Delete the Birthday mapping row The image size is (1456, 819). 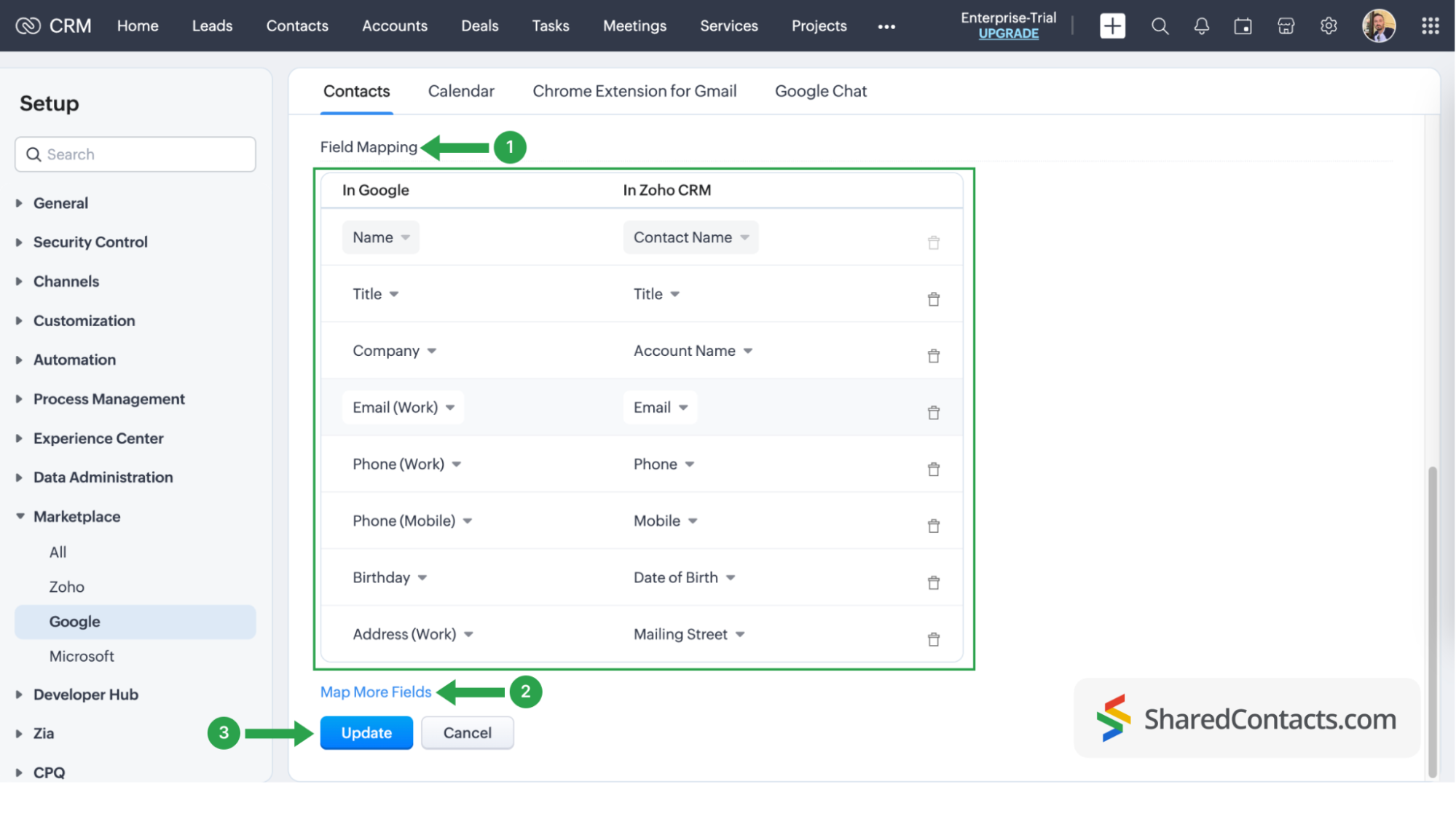[x=933, y=582]
